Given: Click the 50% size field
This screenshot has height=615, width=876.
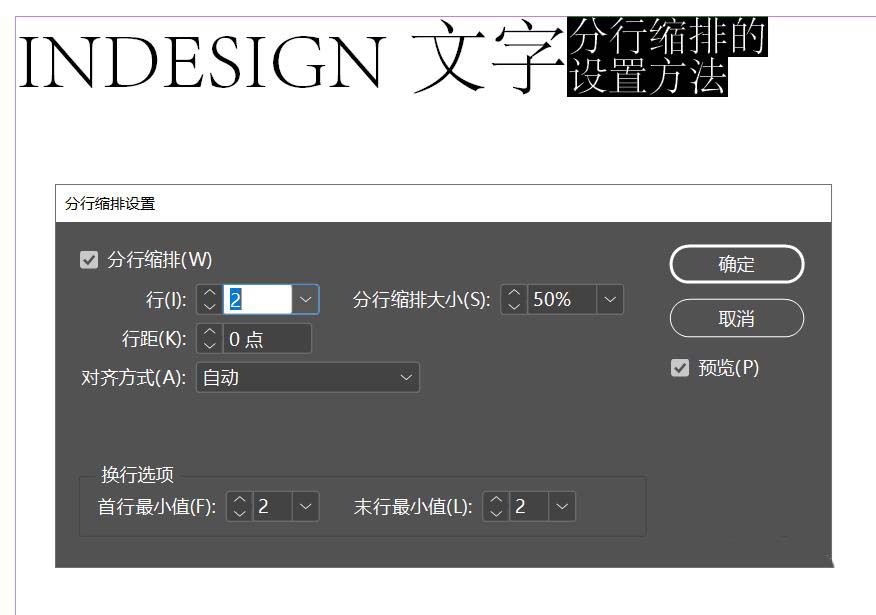Looking at the screenshot, I should (x=561, y=299).
